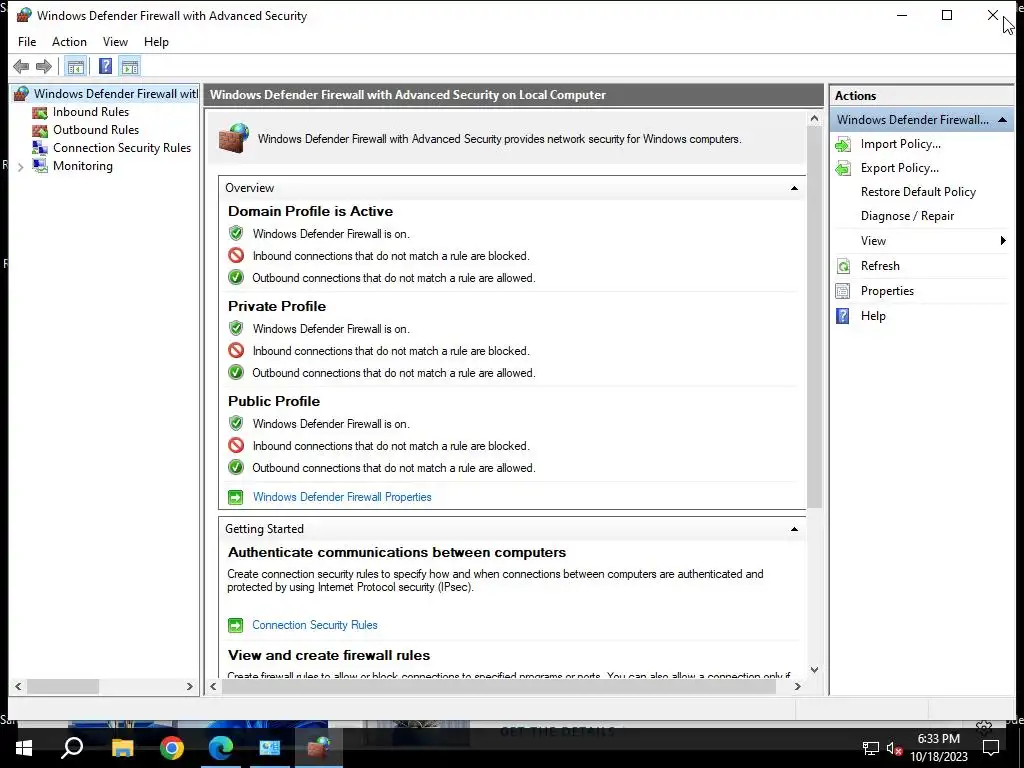Screen dimensions: 1024x768
Task: Click Export Policy in Actions pane
Action: 900,168
